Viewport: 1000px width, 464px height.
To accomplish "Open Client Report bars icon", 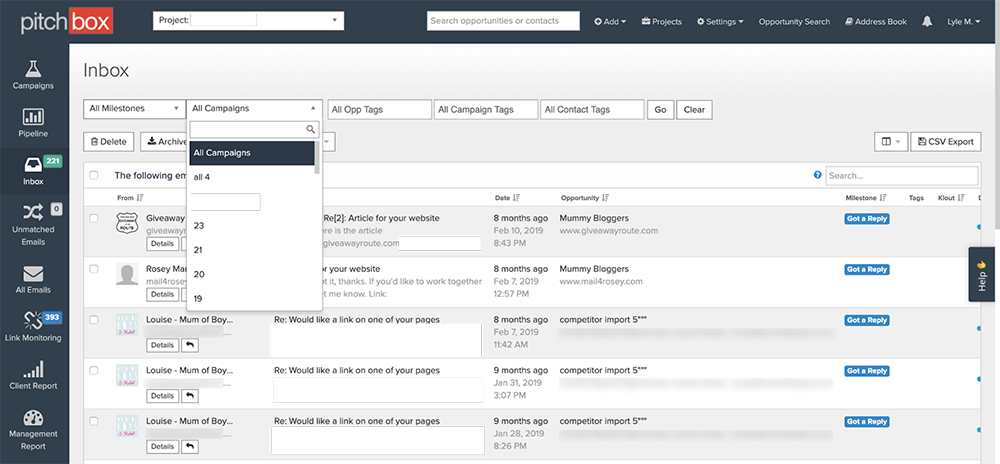I will (33, 369).
